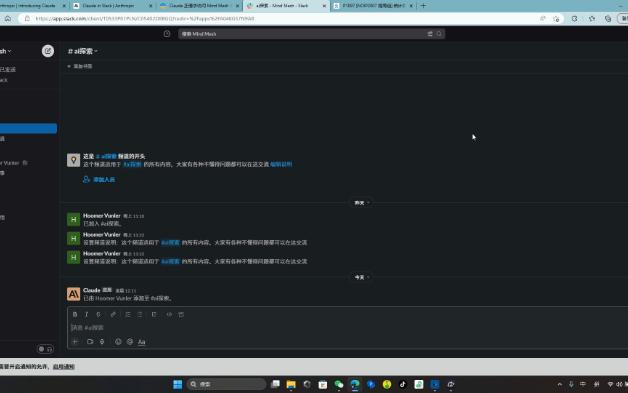The width and height of the screenshot is (628, 393).
Task: Select the highlighted blue channel in the sidebar
Action: click(x=28, y=128)
